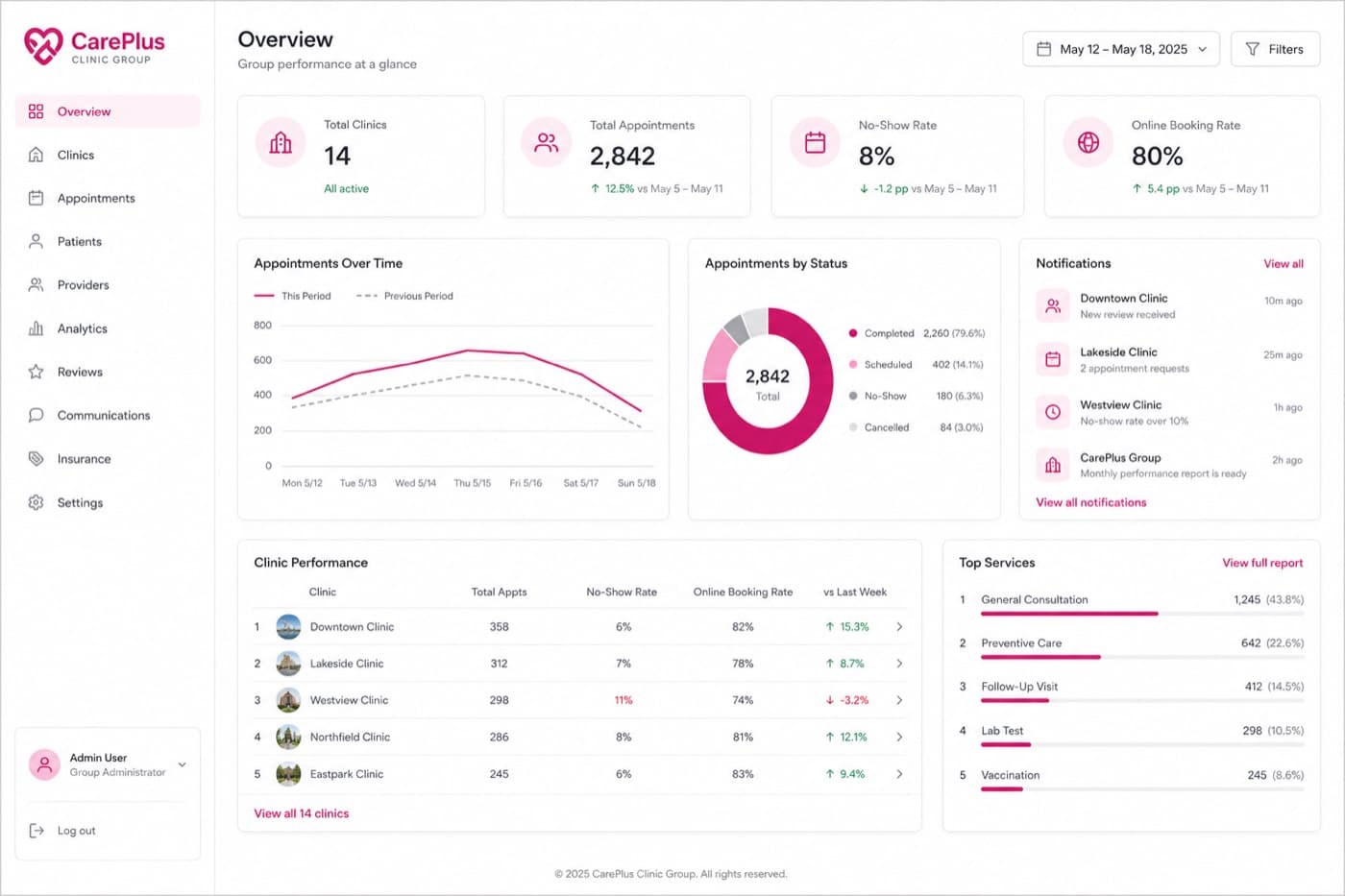
Task: Expand the Lakeside Clinic row chevron
Action: [899, 664]
